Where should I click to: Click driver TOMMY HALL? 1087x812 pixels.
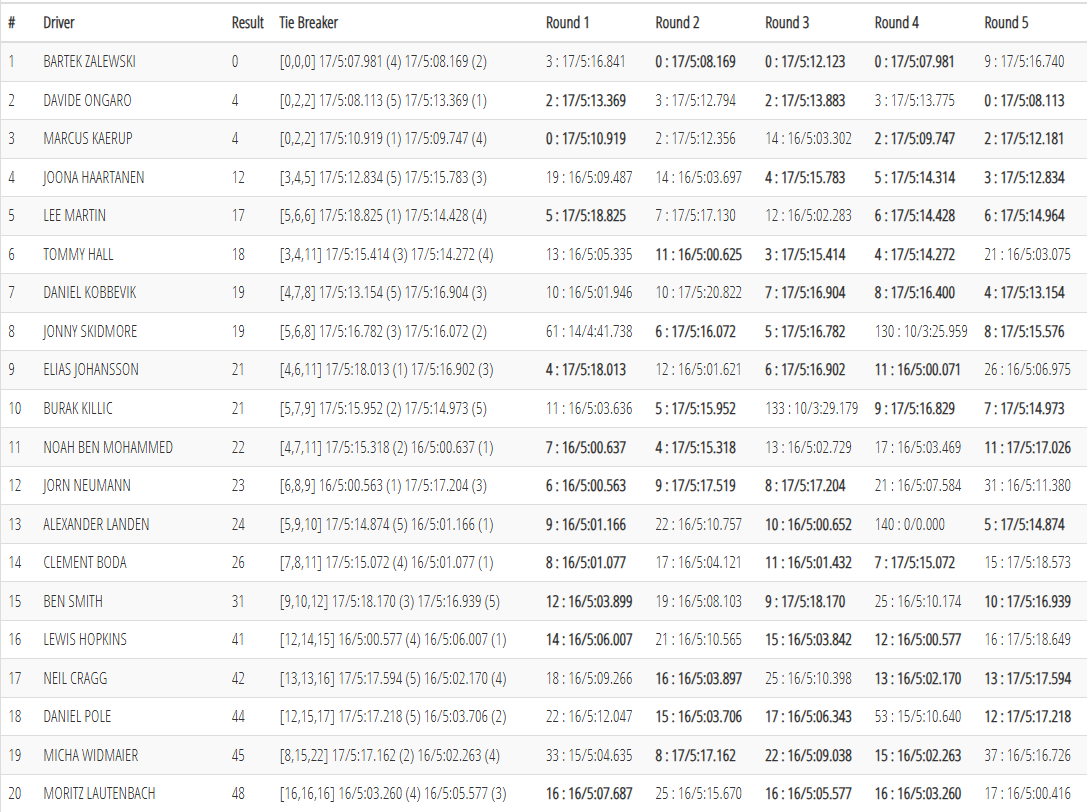coord(78,255)
